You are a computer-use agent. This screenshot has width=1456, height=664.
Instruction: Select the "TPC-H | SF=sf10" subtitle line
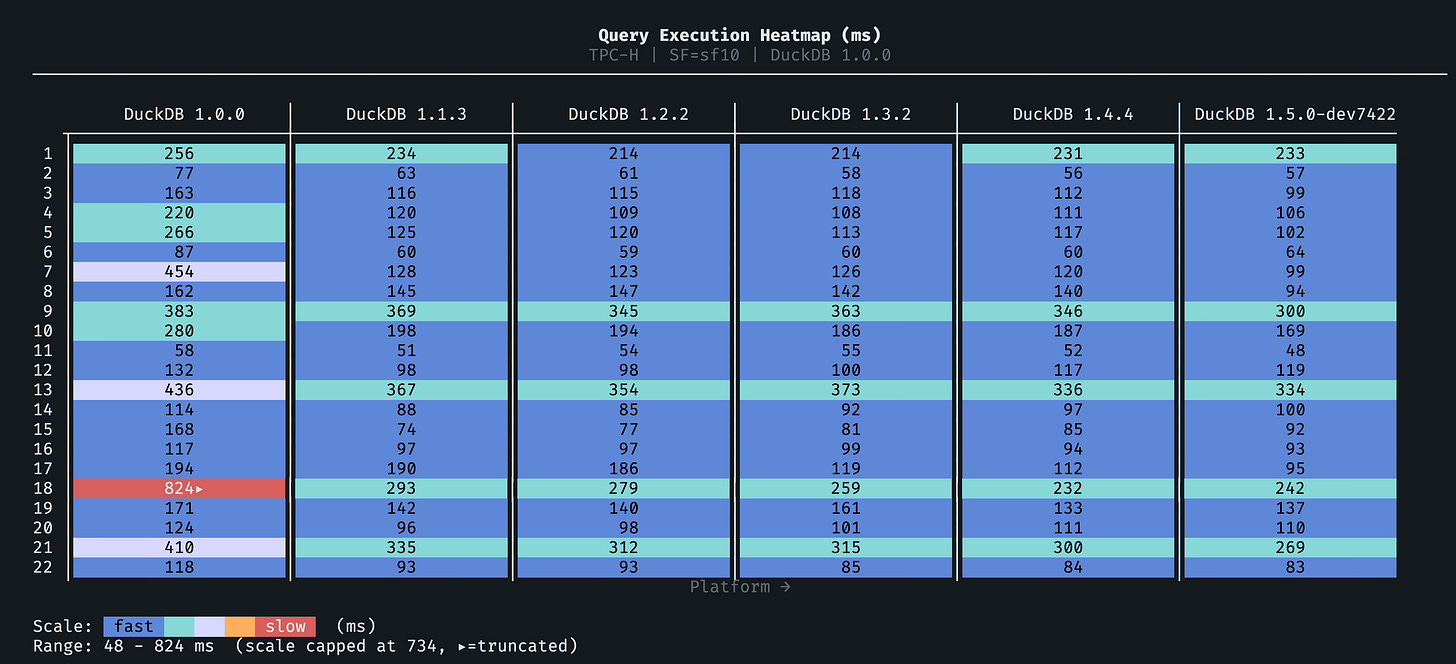740,55
